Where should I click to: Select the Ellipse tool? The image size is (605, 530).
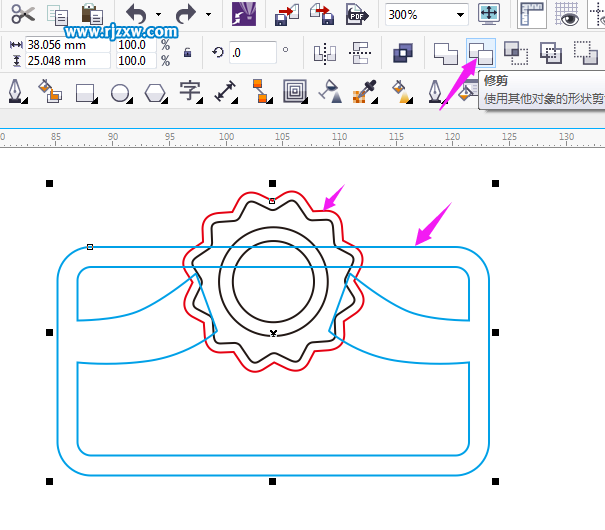point(120,93)
